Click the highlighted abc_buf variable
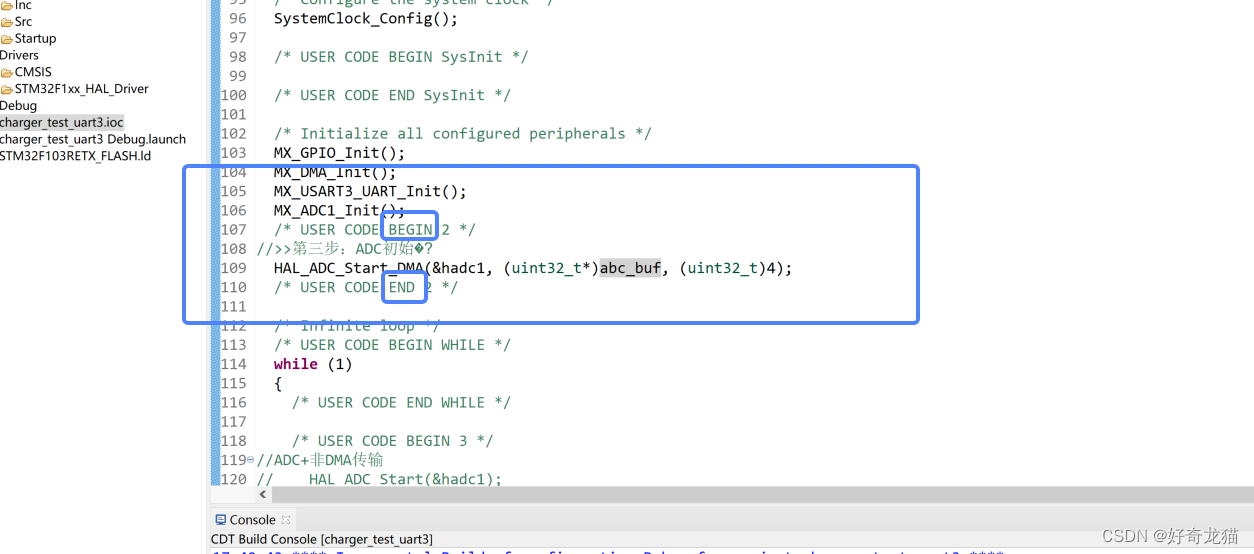Image resolution: width=1254 pixels, height=554 pixels. (630, 268)
